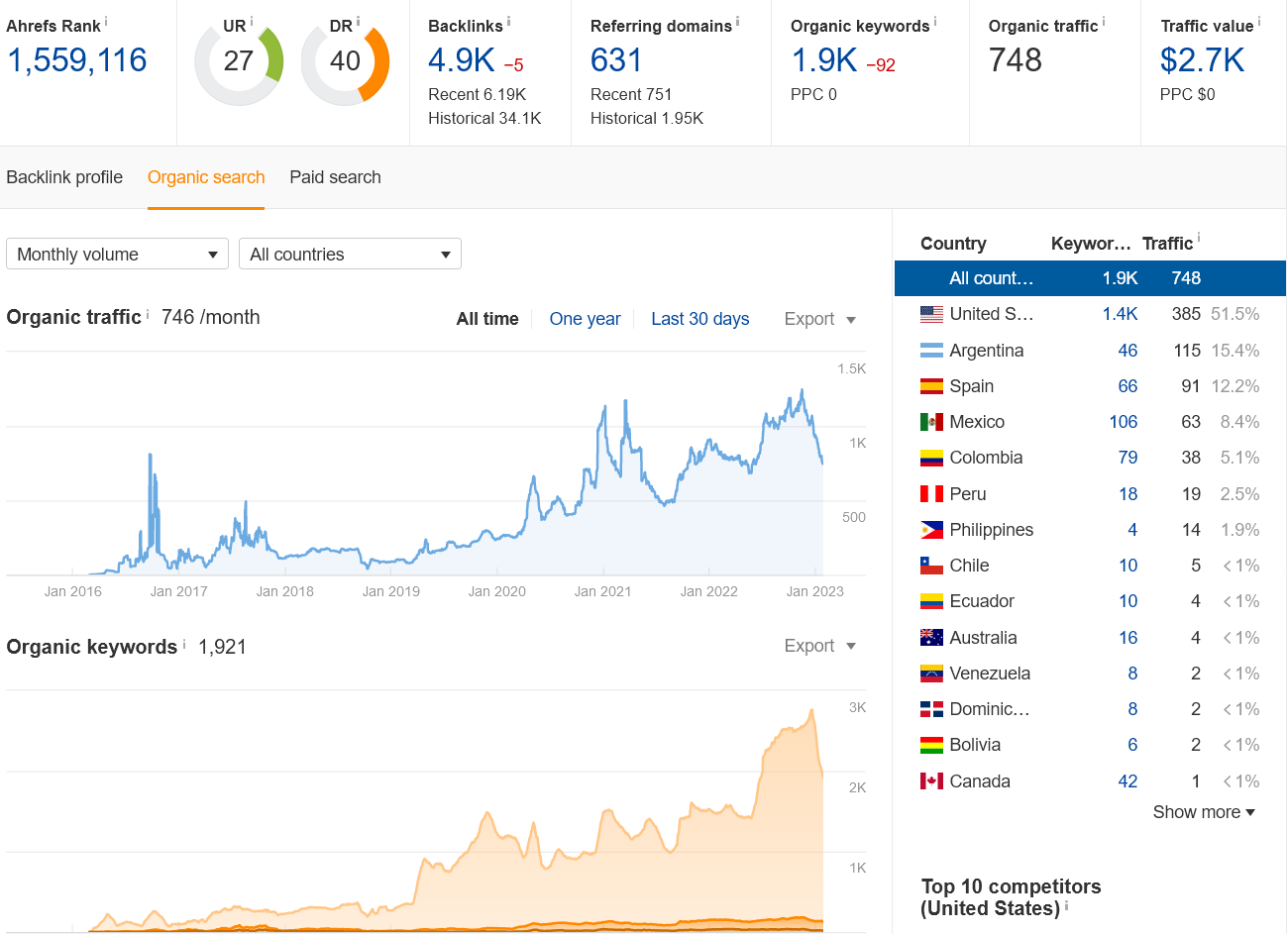Open Canada keywords count 42
1288x934 pixels.
click(1127, 781)
